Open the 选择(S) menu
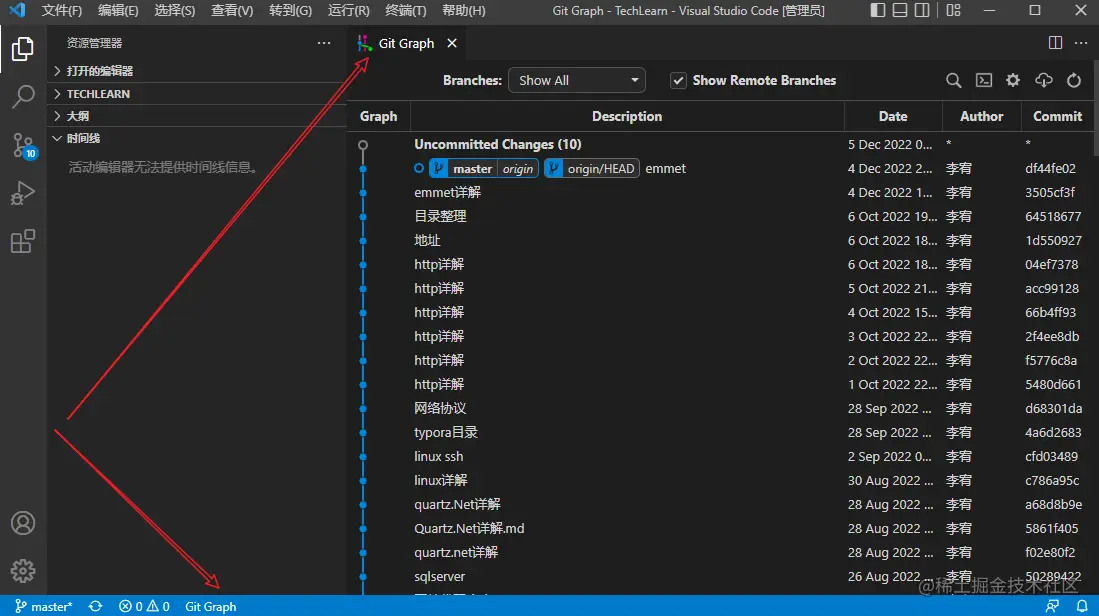Screen dimensions: 1099x616 click(175, 11)
